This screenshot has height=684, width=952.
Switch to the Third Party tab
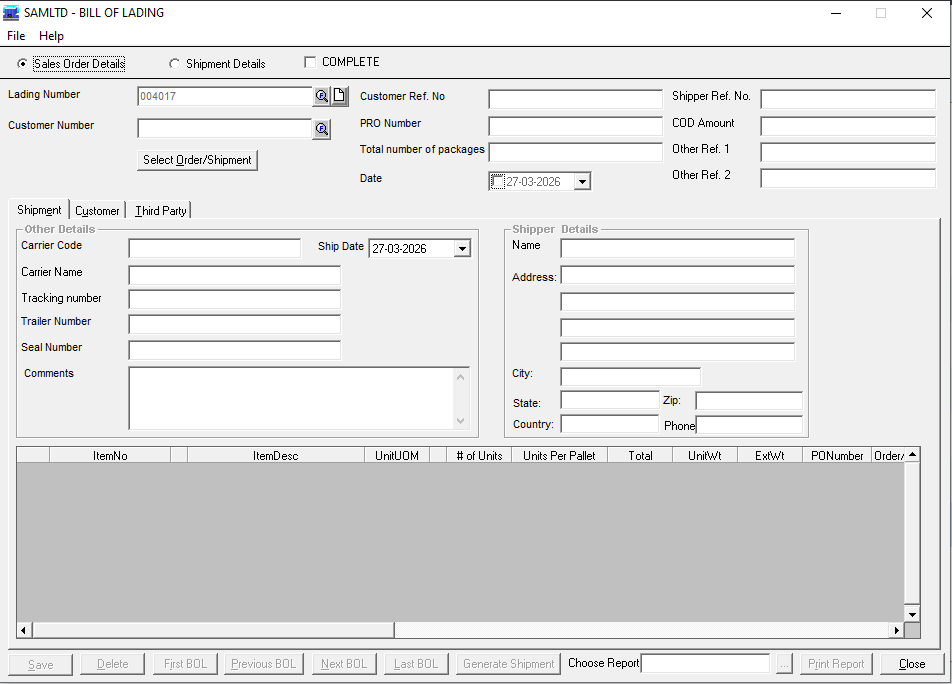161,211
